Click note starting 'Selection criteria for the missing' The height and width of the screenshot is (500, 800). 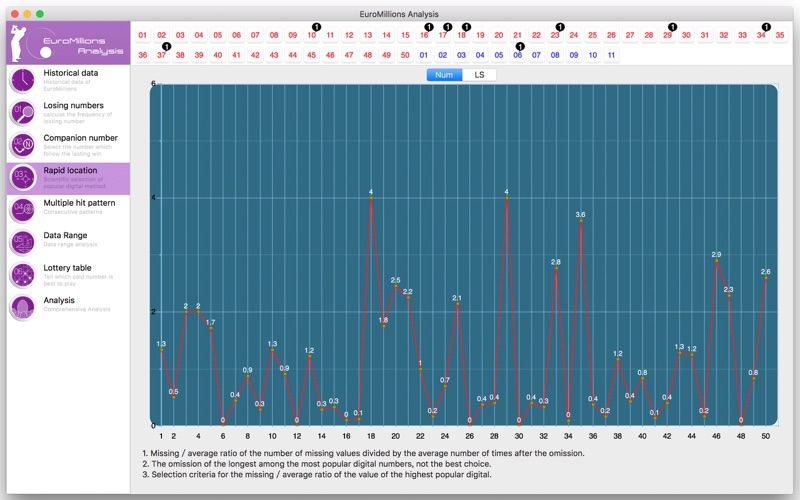316,474
